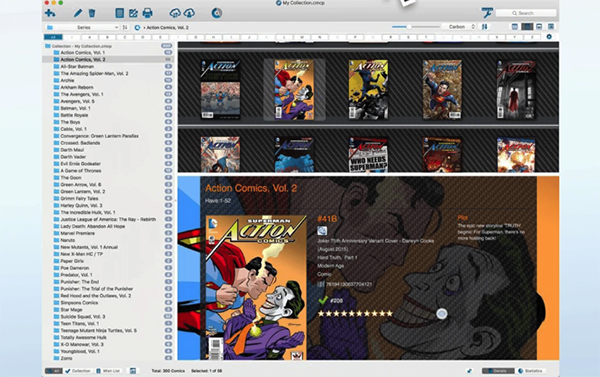
Task: Select letter C in the alphabet bar
Action: (125, 37)
